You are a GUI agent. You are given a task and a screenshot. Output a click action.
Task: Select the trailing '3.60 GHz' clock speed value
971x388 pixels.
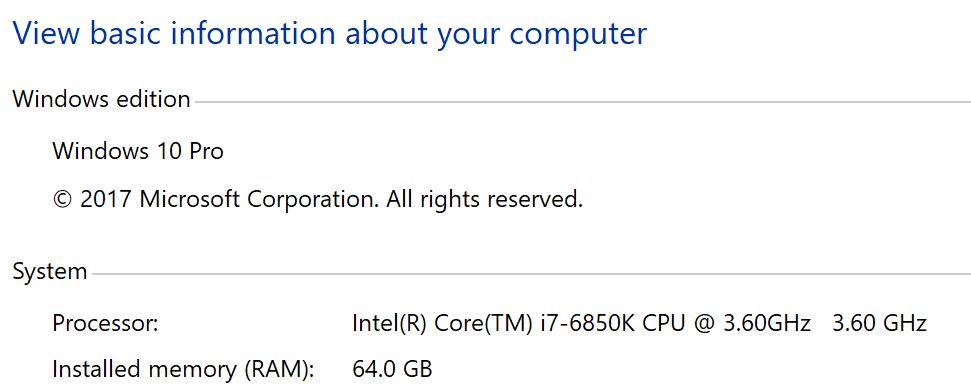click(x=879, y=323)
